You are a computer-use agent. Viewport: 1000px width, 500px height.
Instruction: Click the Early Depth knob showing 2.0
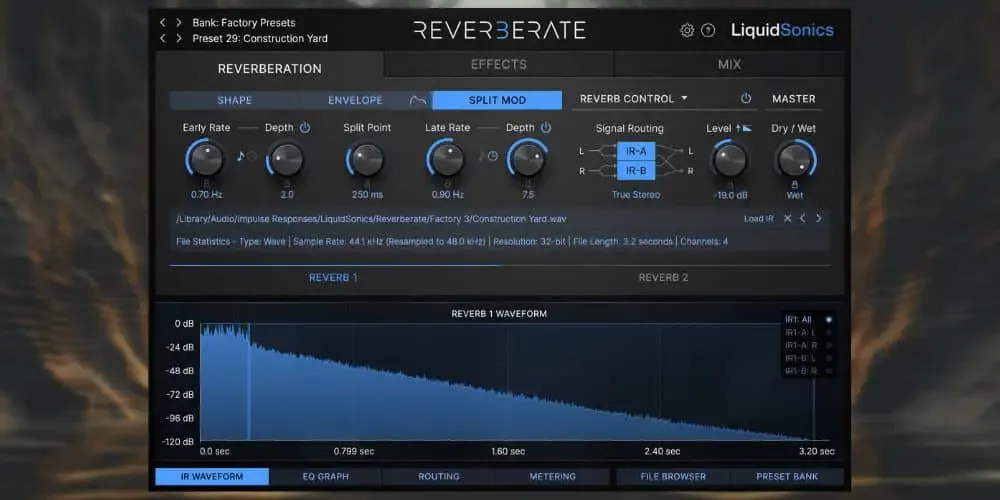pos(286,159)
